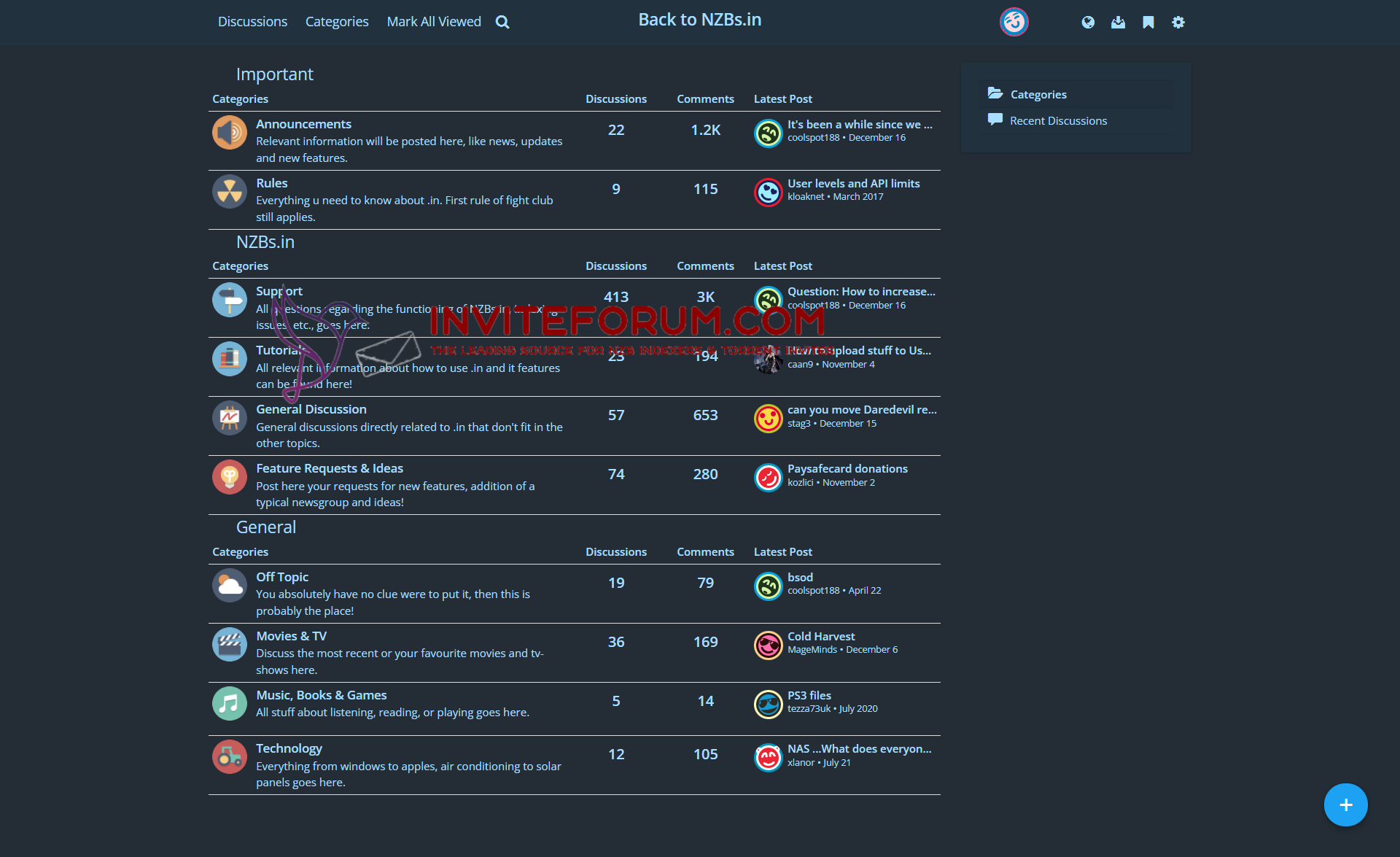Click the Movies & TV clapperboard icon
Image resolution: width=1400 pixels, height=857 pixels.
[229, 645]
